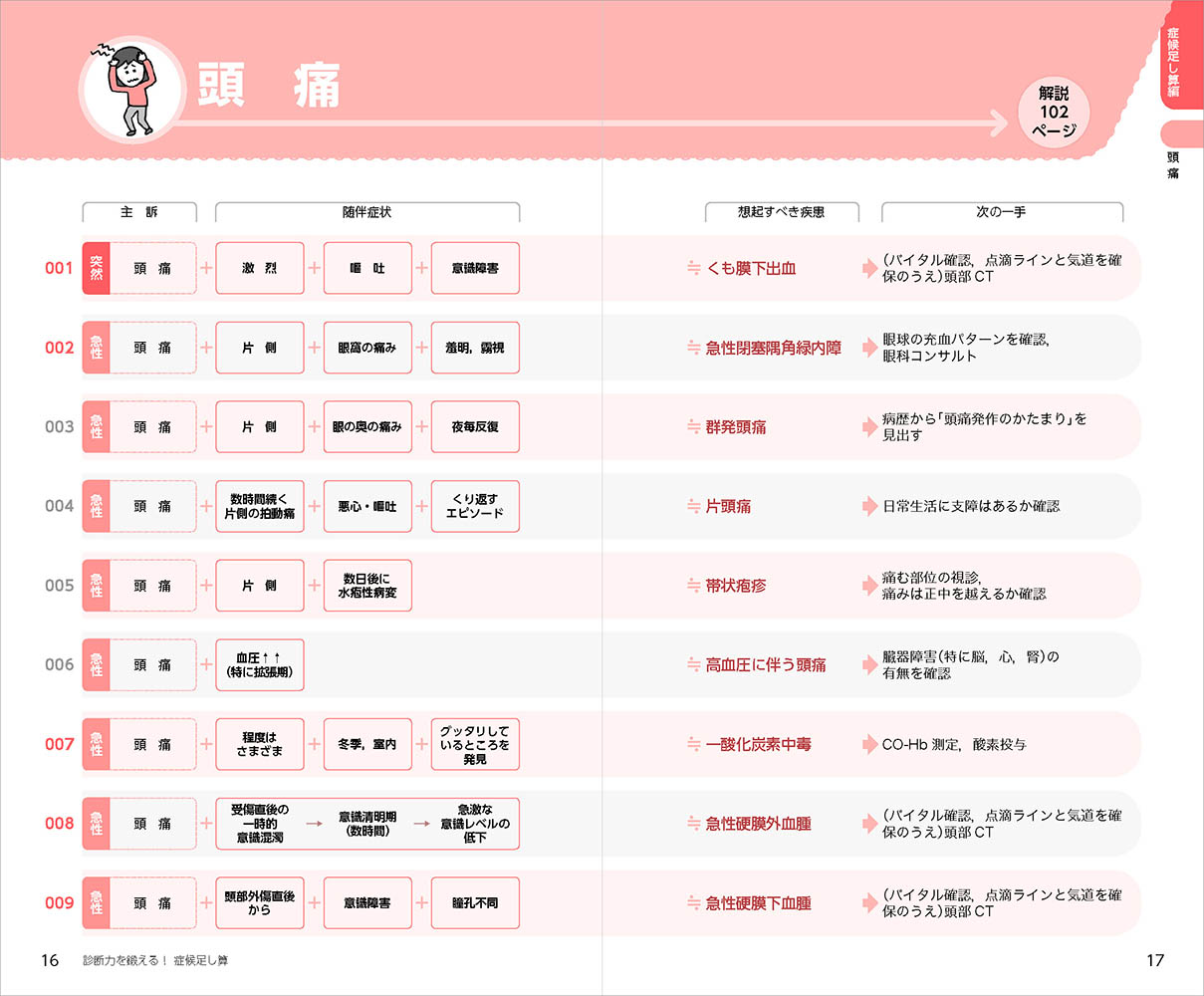The image size is (1204, 996).
Task: Open the 急性閉塞隅角緑内障 disease link
Action: 773,348
